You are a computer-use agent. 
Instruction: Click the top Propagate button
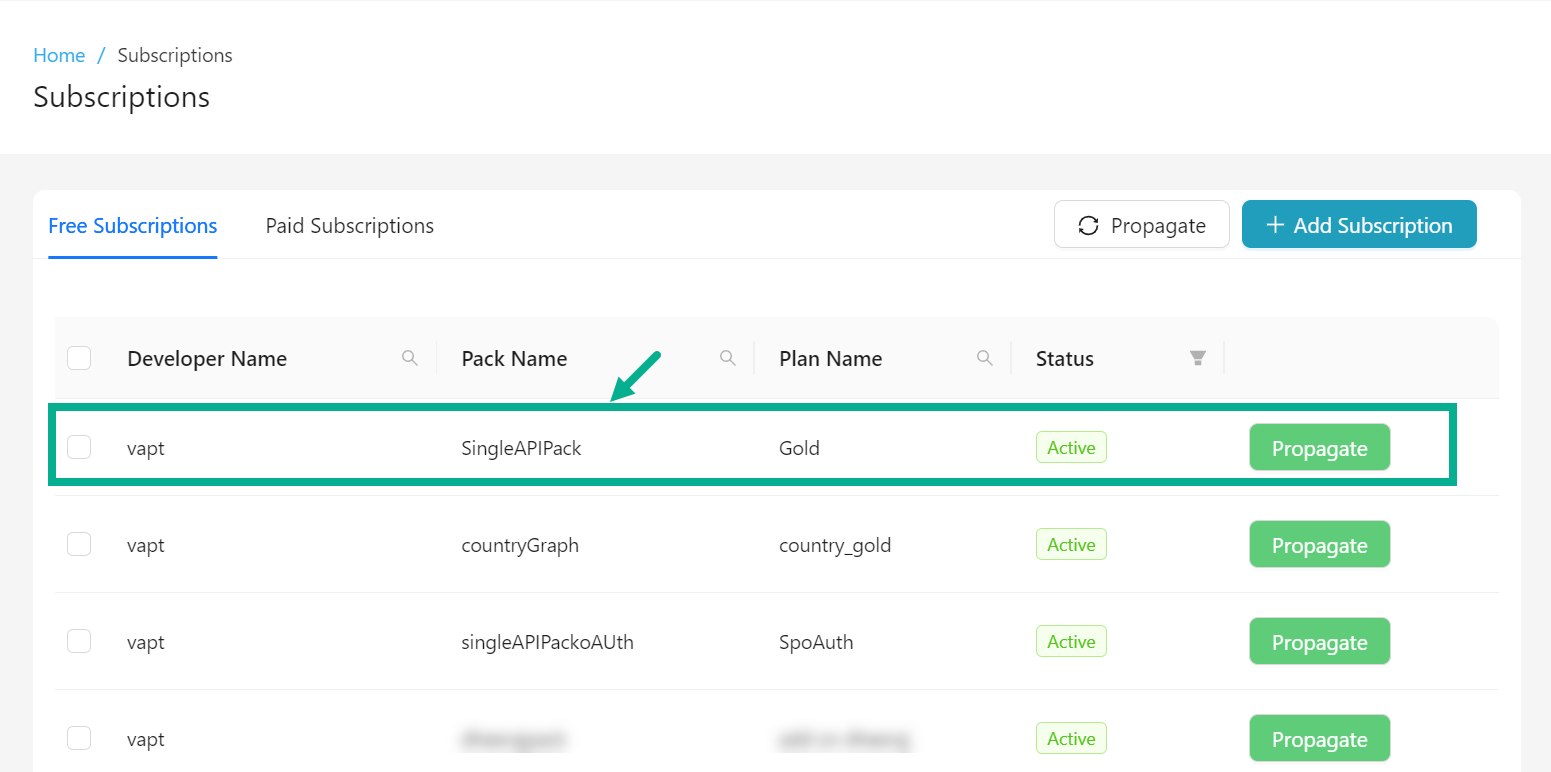[x=1141, y=224]
